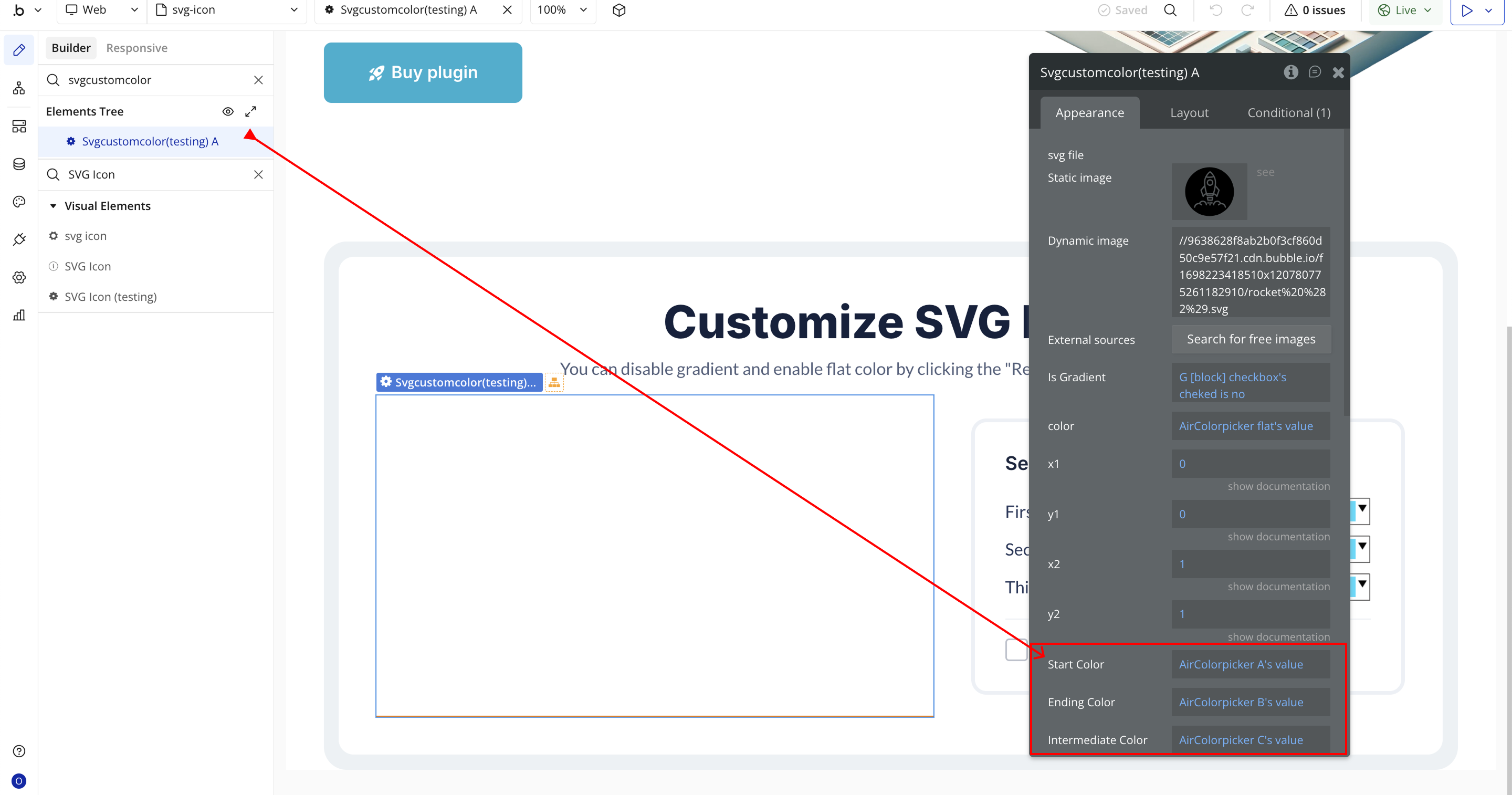Open the Live version dropdown
This screenshot has height=795, width=1512.
[x=1404, y=10]
